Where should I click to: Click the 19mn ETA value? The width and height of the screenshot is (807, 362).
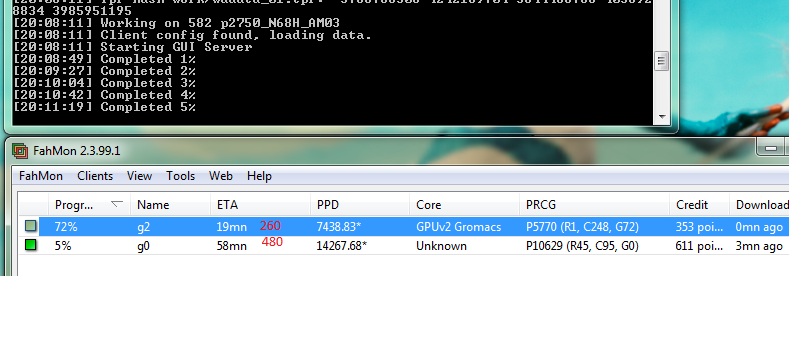tap(232, 227)
